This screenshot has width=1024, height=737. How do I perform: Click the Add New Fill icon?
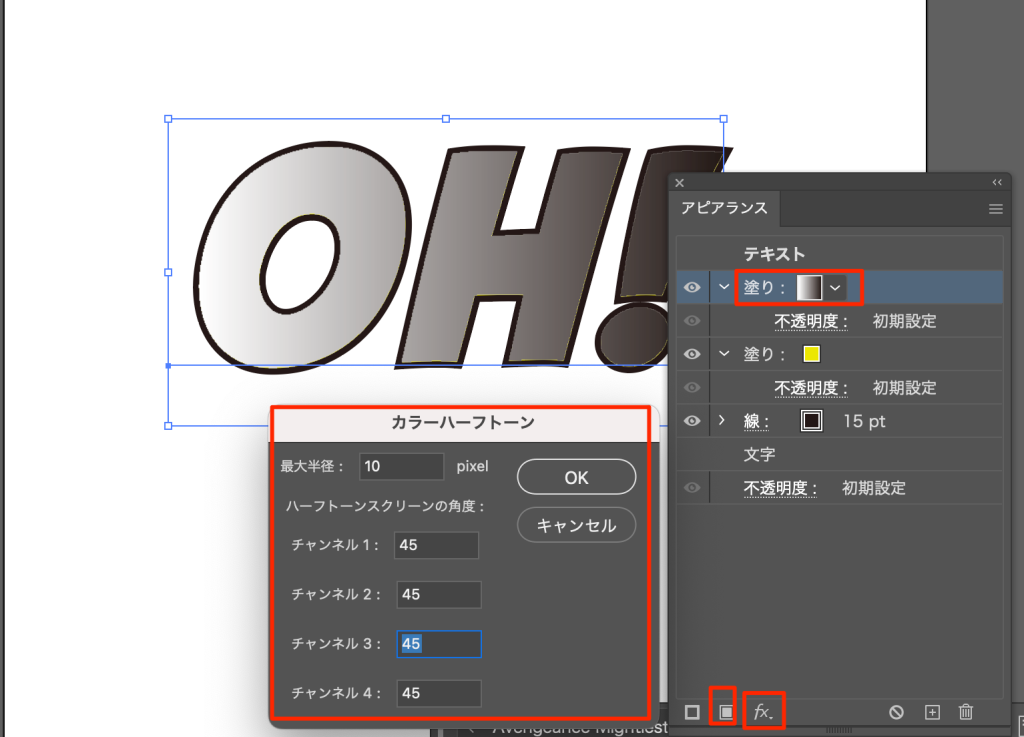tap(726, 712)
